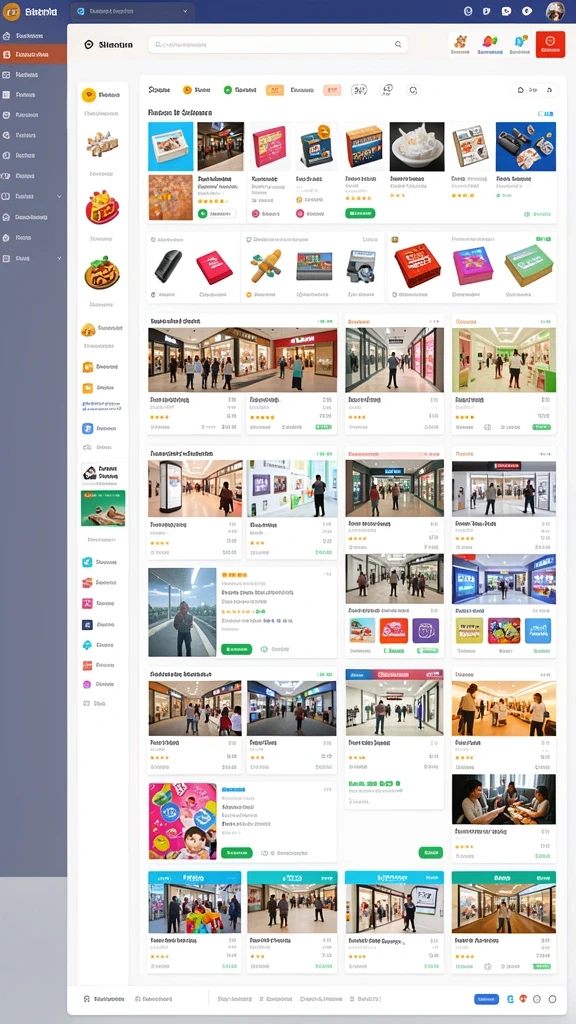
Task: Click green button beside the colorful cartoon poster
Action: coord(236,852)
